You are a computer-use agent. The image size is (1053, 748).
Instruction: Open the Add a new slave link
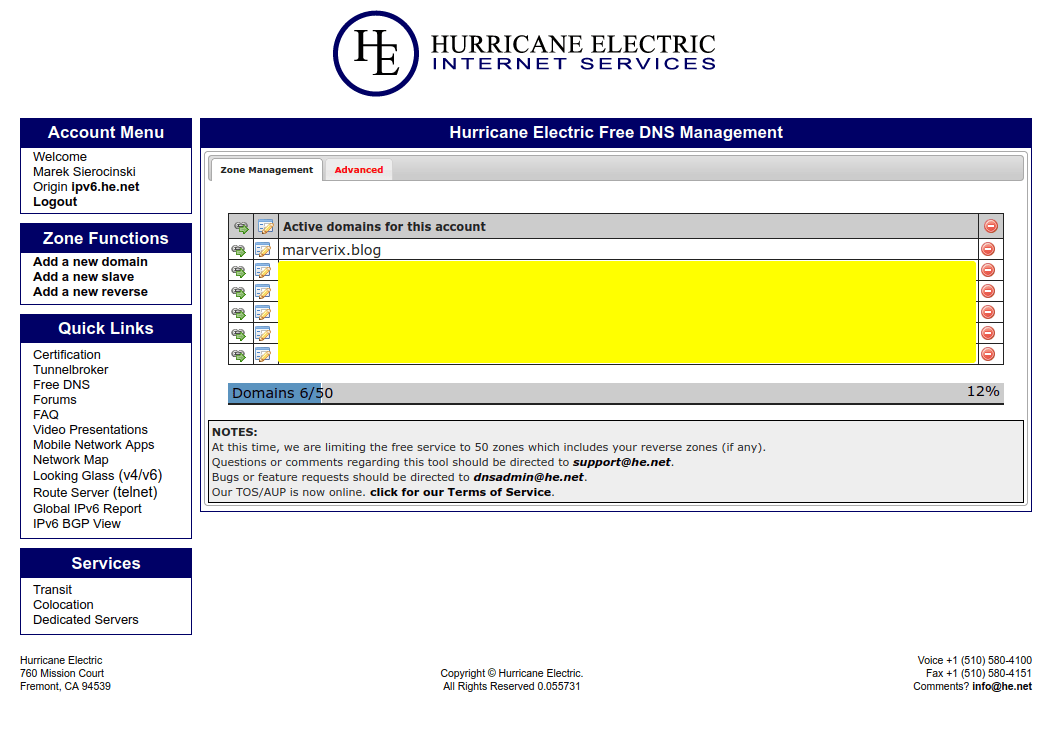pos(83,277)
